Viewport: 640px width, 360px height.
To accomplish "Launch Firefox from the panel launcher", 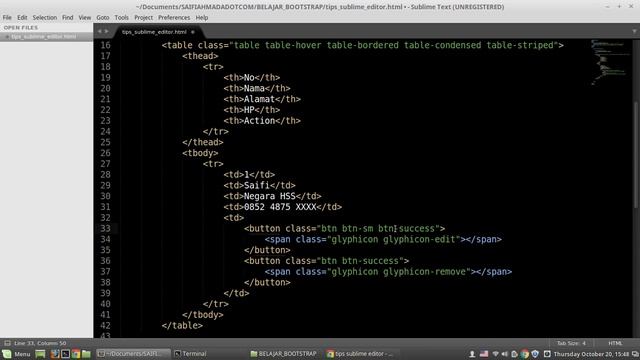I will pos(55,354).
